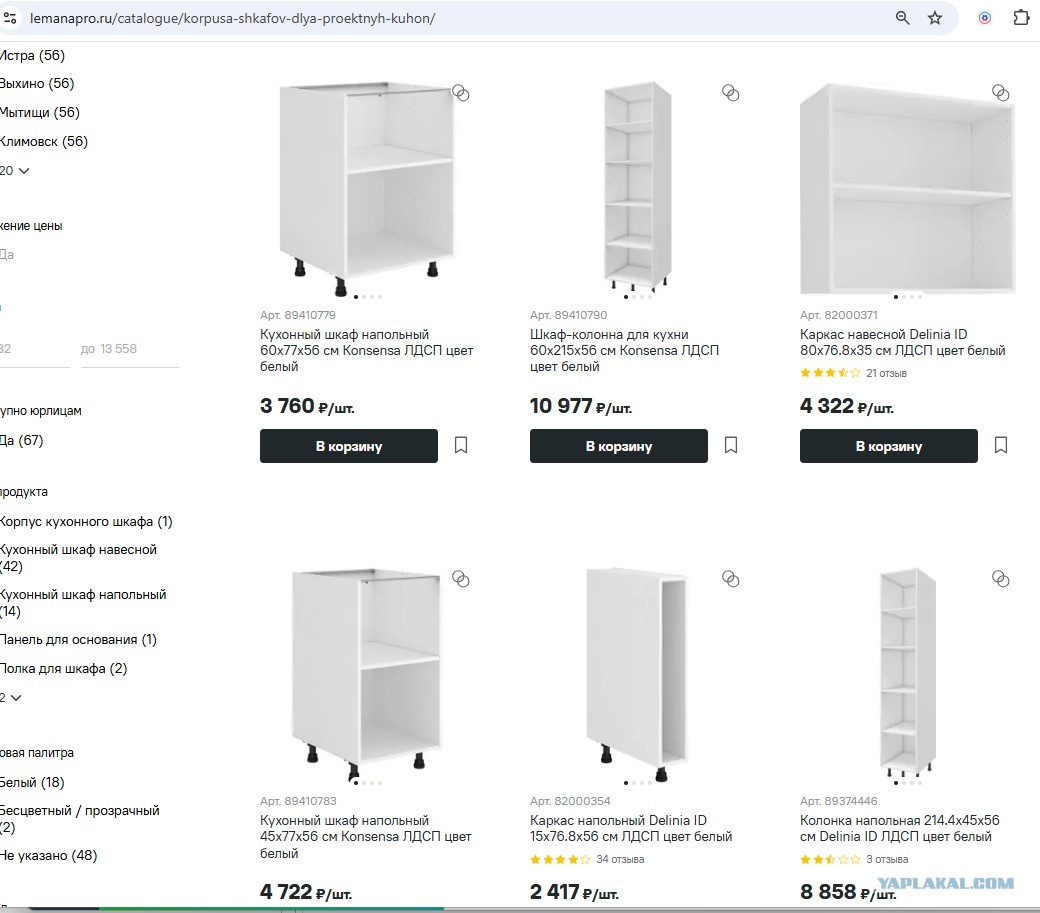The height and width of the screenshot is (913, 1040).
Task: Compare the Konsensa 60x77x56 floor cabinet
Action: point(460,93)
